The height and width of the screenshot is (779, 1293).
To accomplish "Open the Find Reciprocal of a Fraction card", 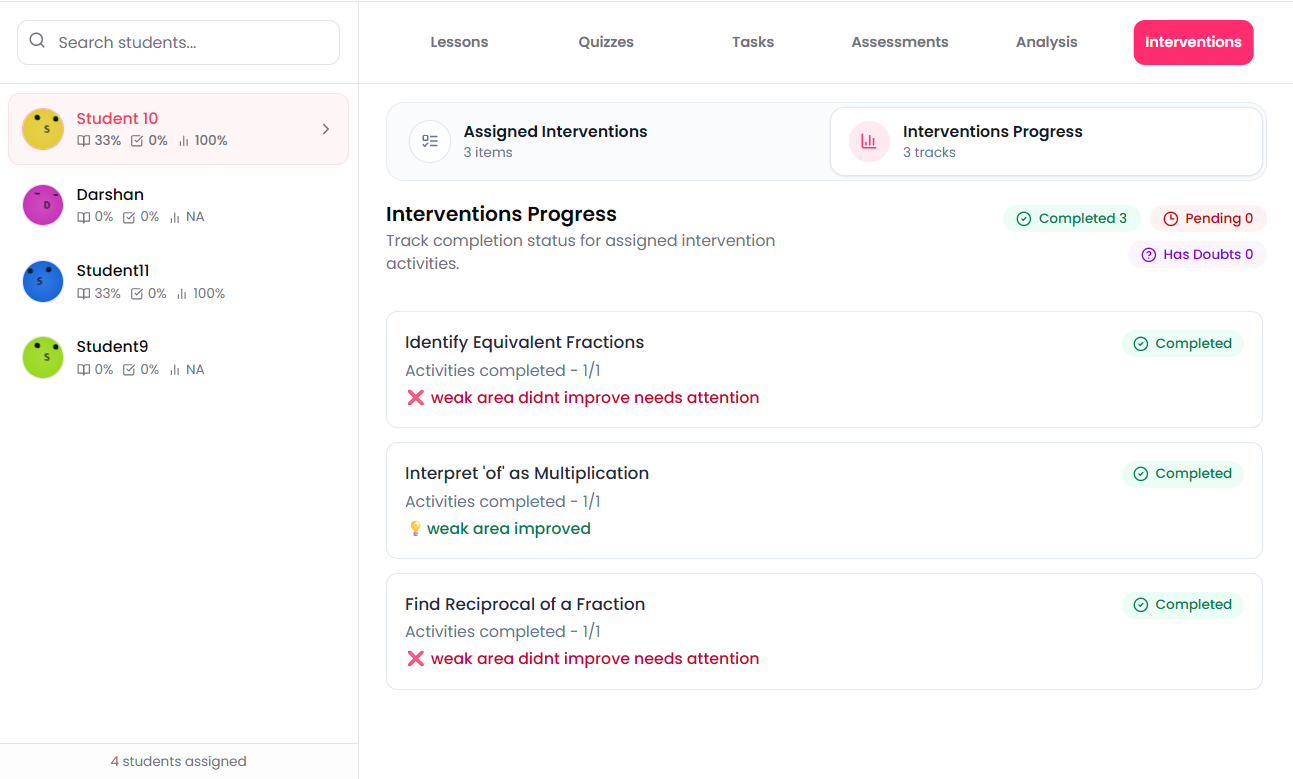I will 824,631.
